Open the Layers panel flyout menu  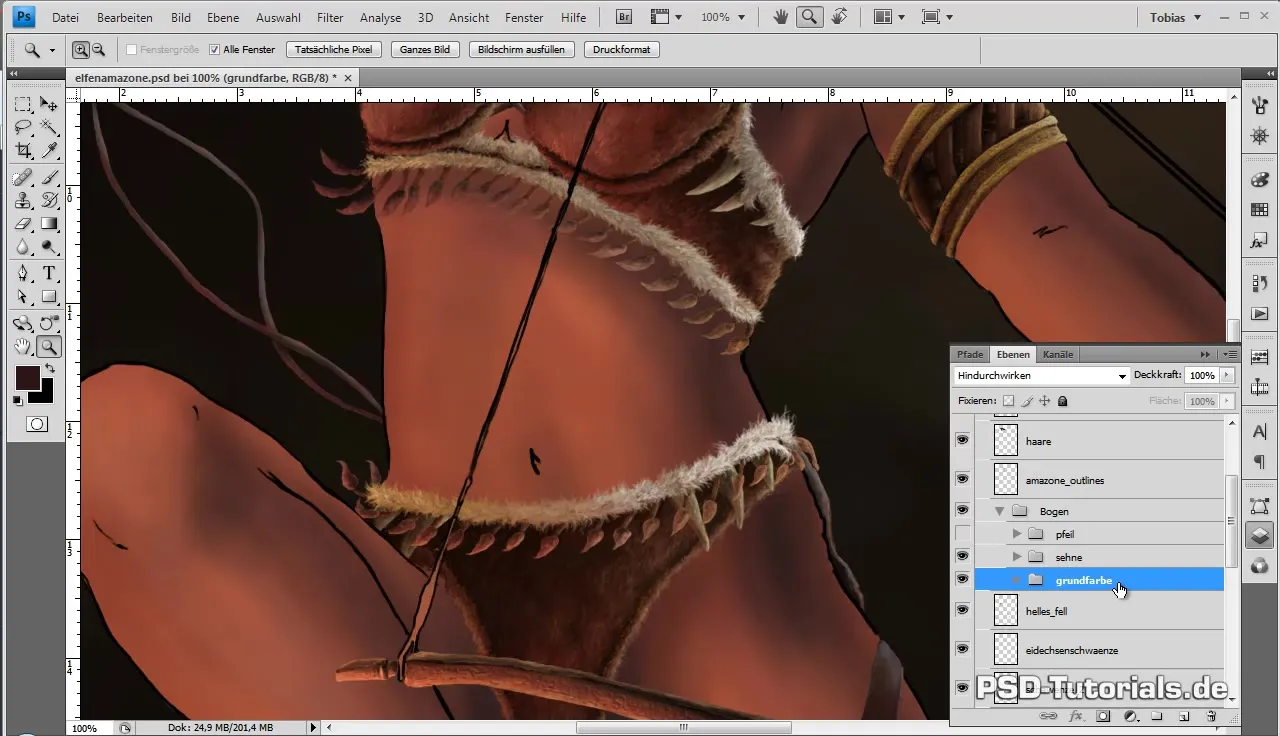[1231, 354]
